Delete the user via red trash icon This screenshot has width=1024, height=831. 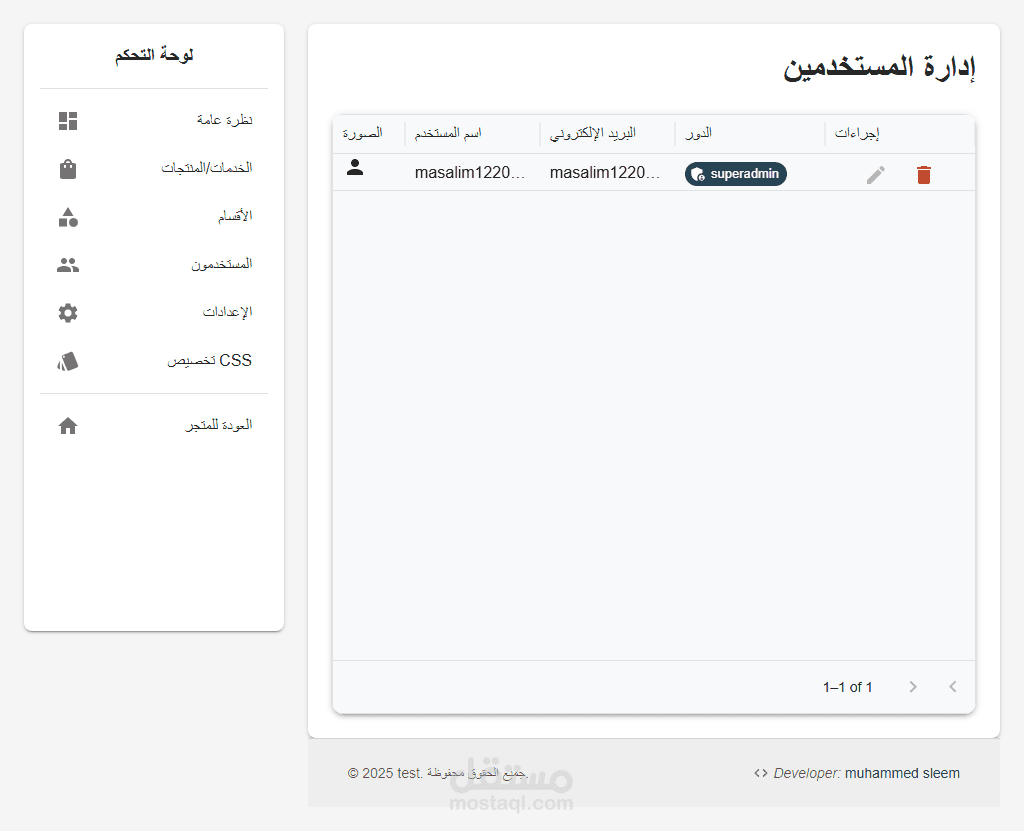pos(923,174)
